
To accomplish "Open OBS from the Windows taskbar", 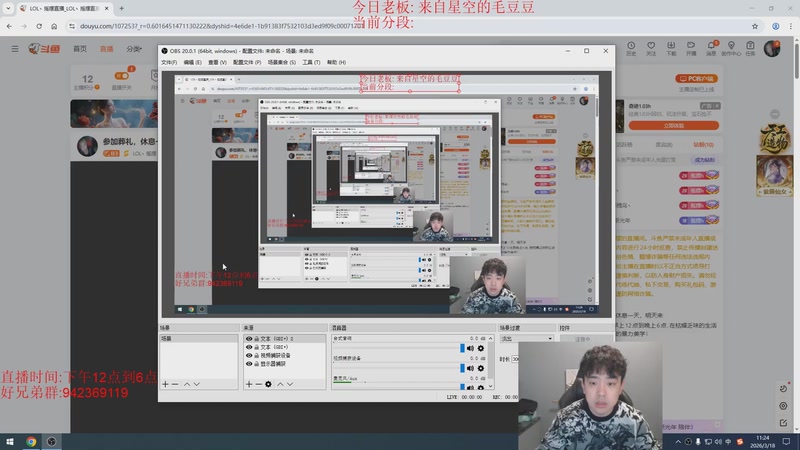I will tap(52, 441).
